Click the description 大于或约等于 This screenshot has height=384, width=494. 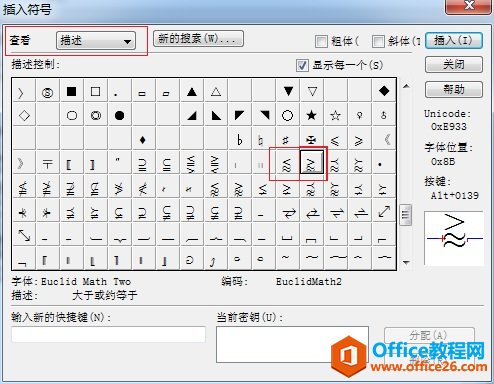[x=105, y=295]
